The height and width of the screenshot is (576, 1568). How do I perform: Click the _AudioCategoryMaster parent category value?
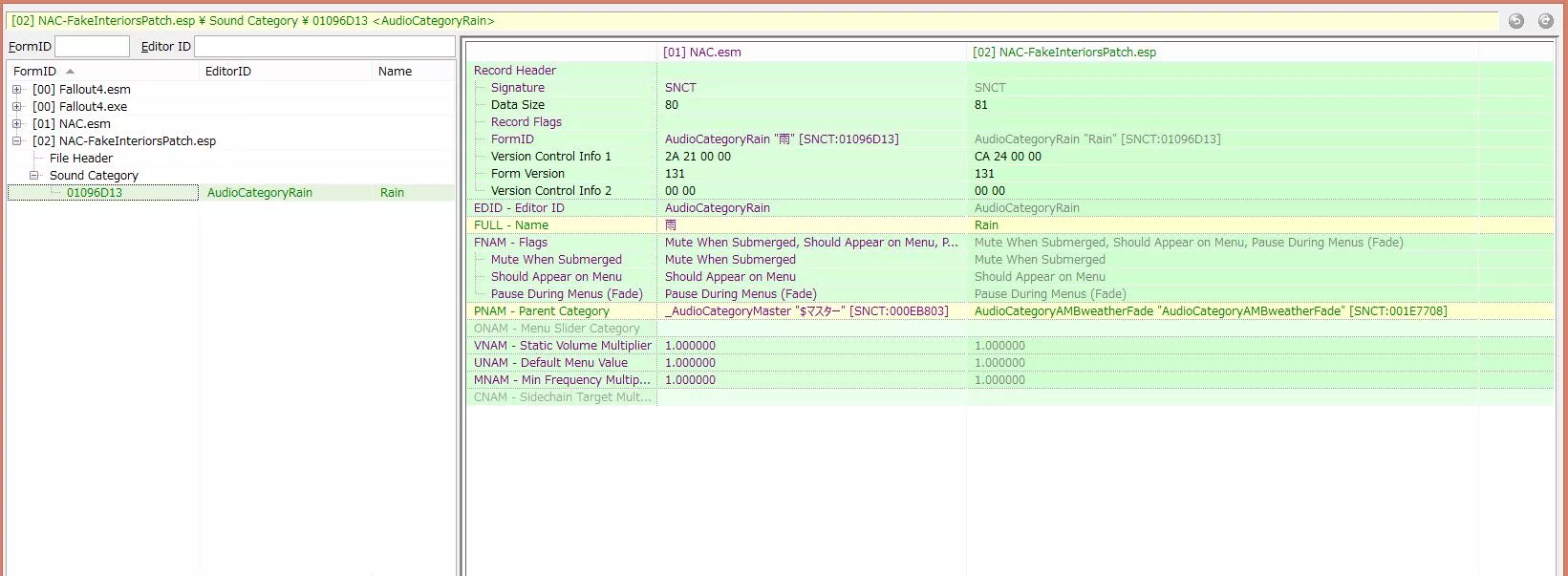(x=806, y=311)
